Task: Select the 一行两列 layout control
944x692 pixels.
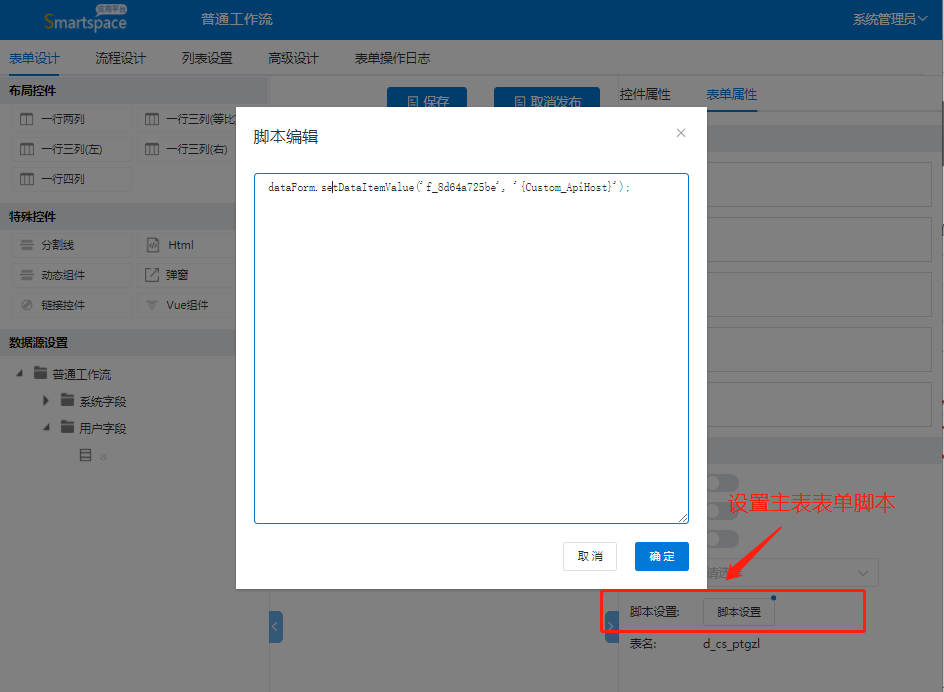Action: (x=62, y=119)
